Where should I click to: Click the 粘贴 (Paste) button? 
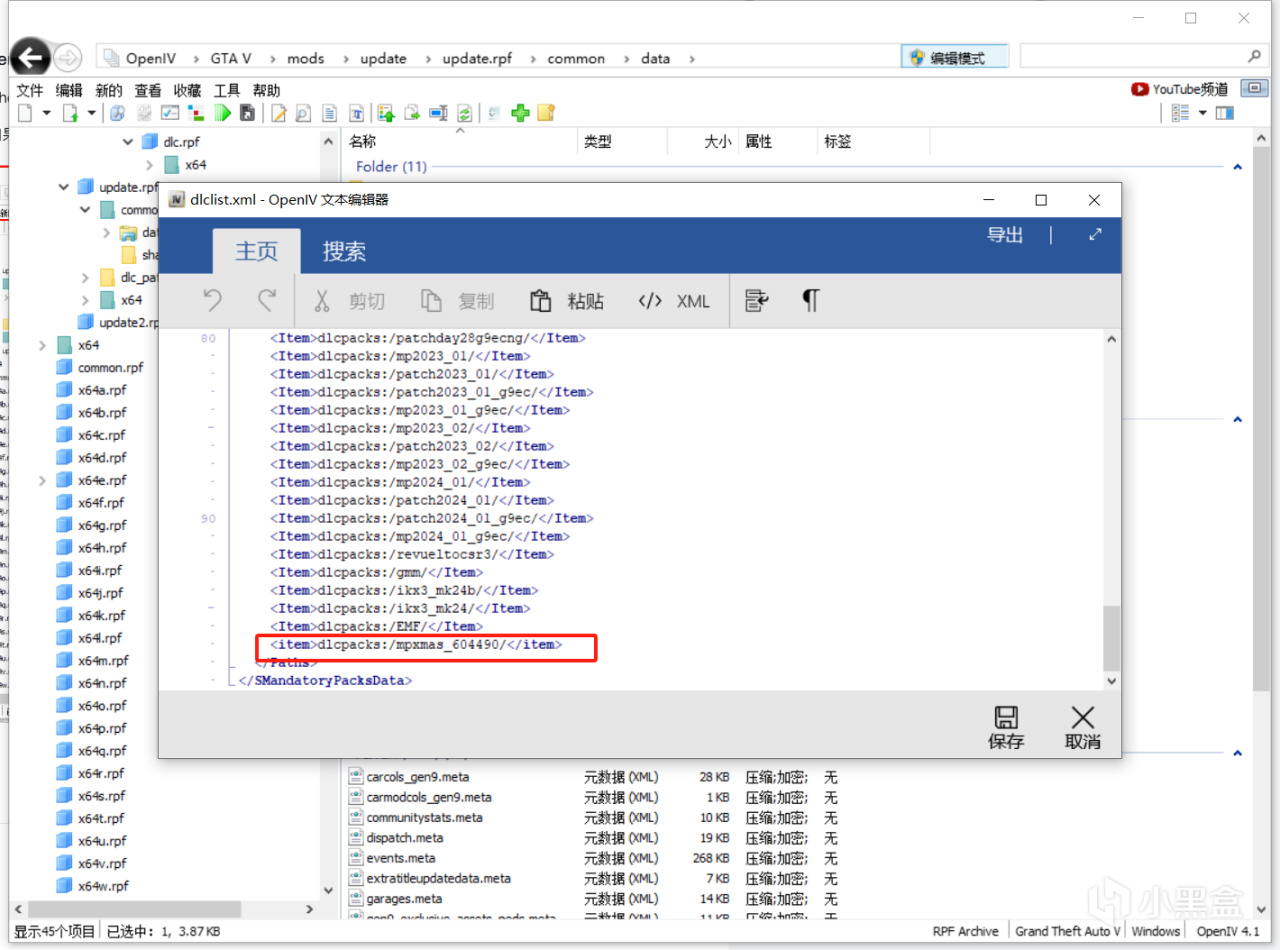(x=566, y=301)
